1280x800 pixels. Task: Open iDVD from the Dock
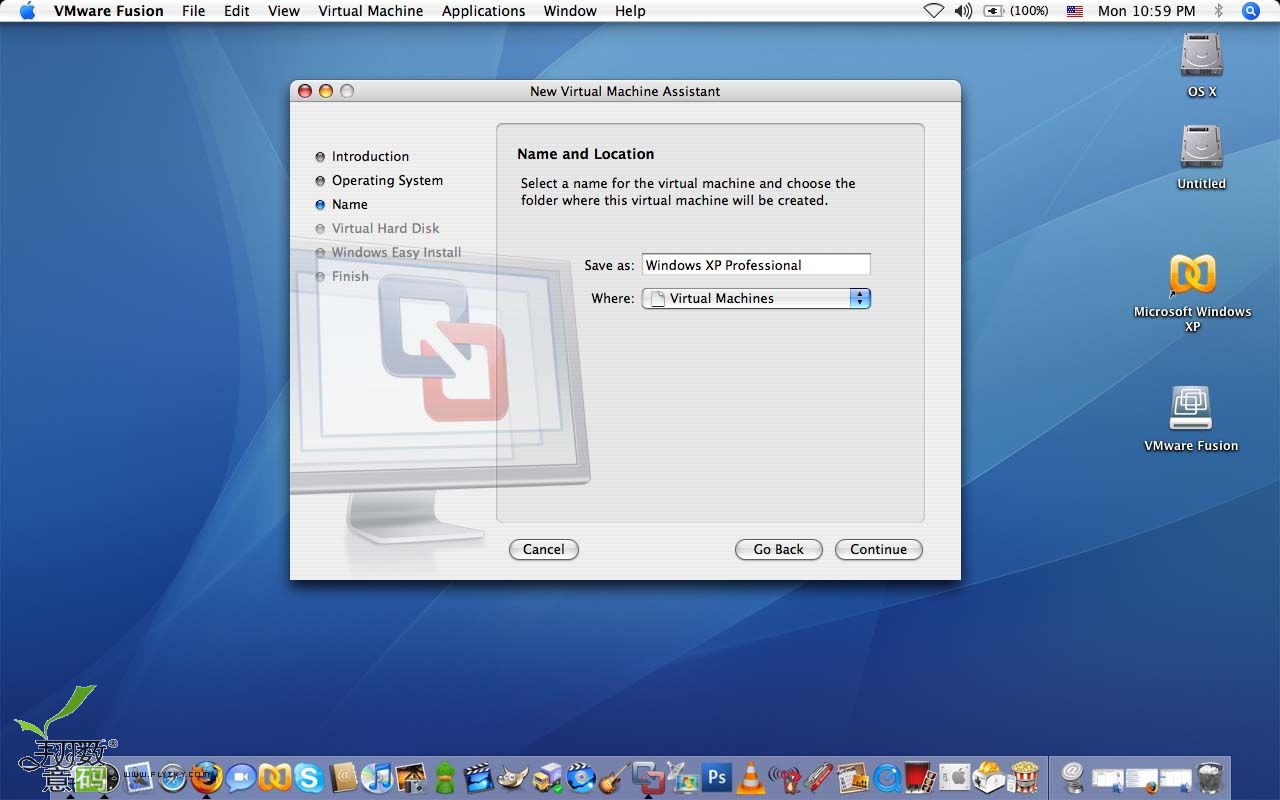[581, 777]
